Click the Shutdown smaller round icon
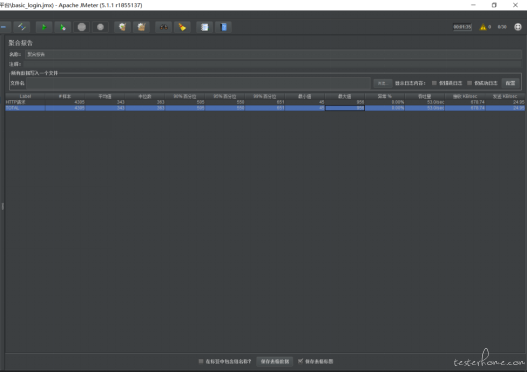 click(100, 27)
